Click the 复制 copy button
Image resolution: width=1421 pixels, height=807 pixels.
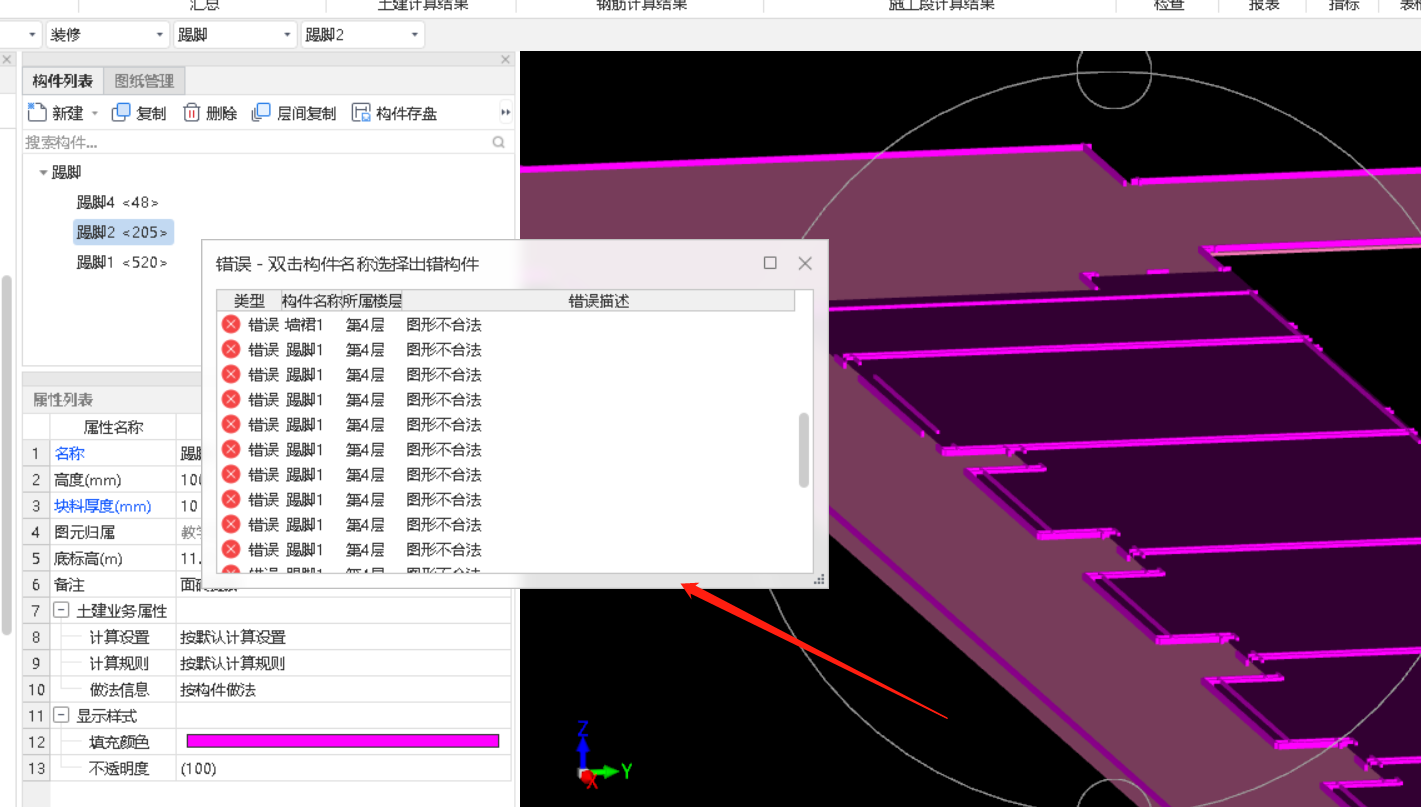[139, 113]
